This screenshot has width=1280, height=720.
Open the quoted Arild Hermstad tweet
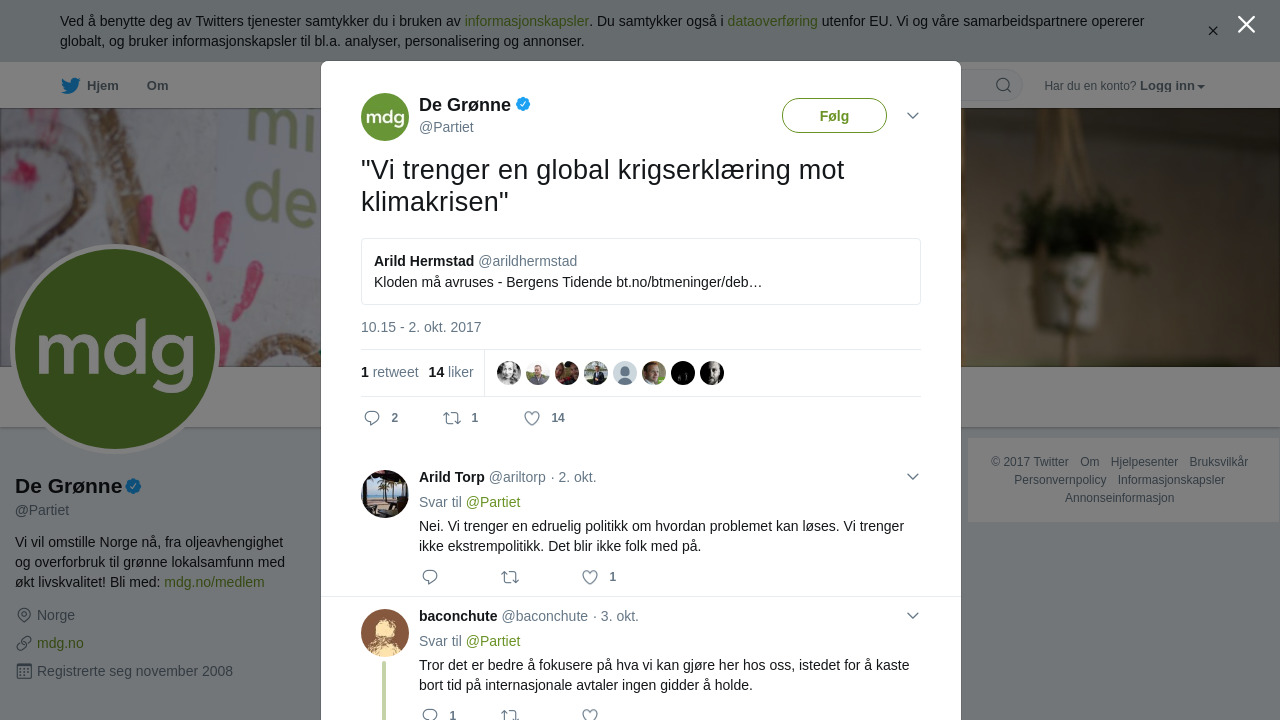pyautogui.click(x=641, y=271)
